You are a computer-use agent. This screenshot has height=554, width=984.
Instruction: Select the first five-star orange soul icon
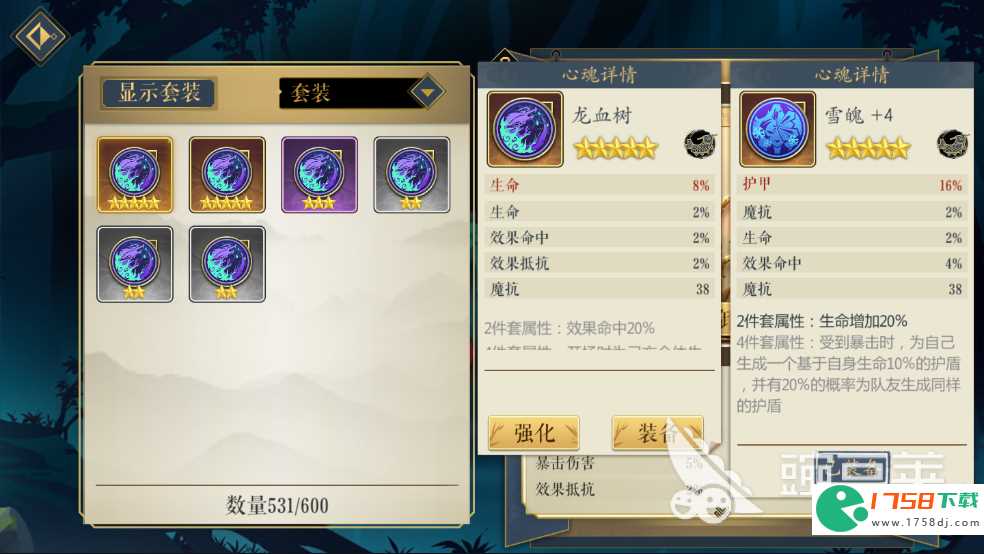(x=135, y=175)
